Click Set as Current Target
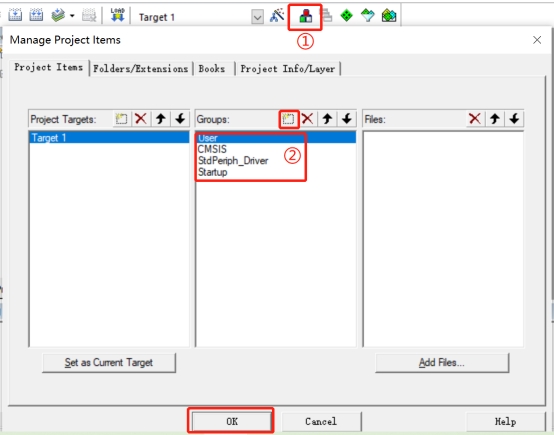This screenshot has height=435, width=554. (x=109, y=363)
